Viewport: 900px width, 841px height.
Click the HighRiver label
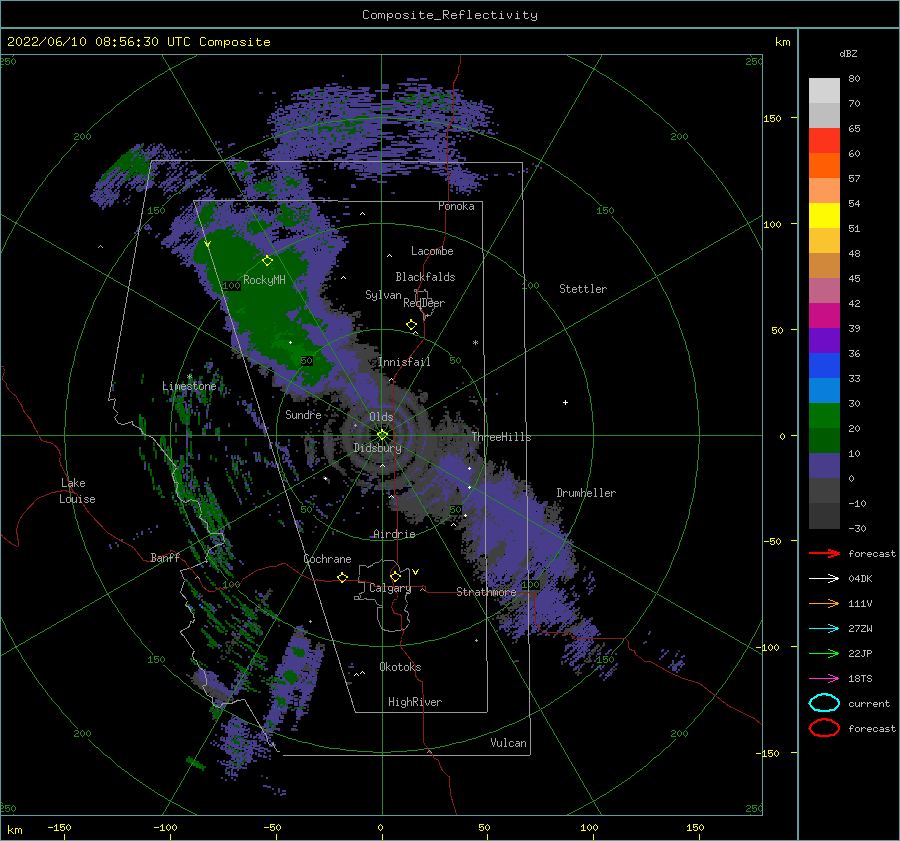tap(415, 702)
